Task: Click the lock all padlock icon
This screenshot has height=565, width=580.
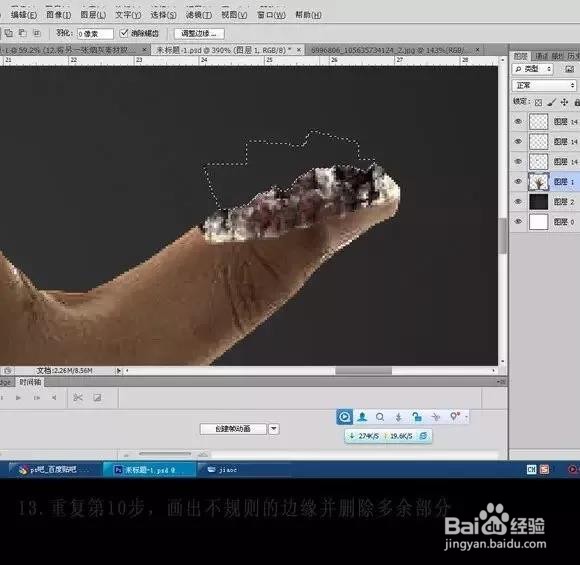Action: pos(577,102)
